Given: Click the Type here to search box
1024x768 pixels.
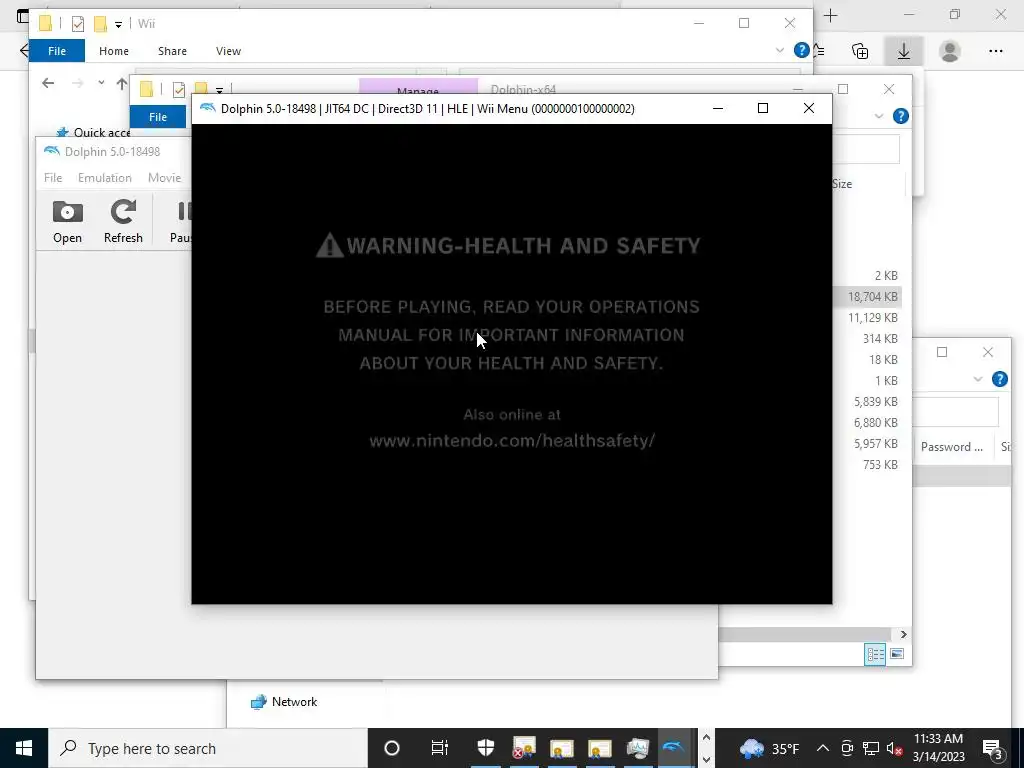Looking at the screenshot, I should point(208,748).
